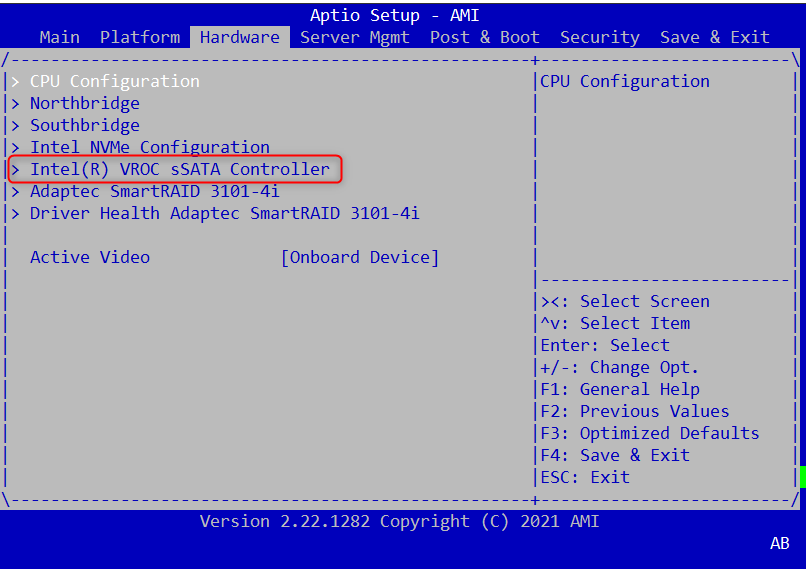Enter Intel NVMe Configuration
This screenshot has width=806, height=569.
click(x=150, y=147)
